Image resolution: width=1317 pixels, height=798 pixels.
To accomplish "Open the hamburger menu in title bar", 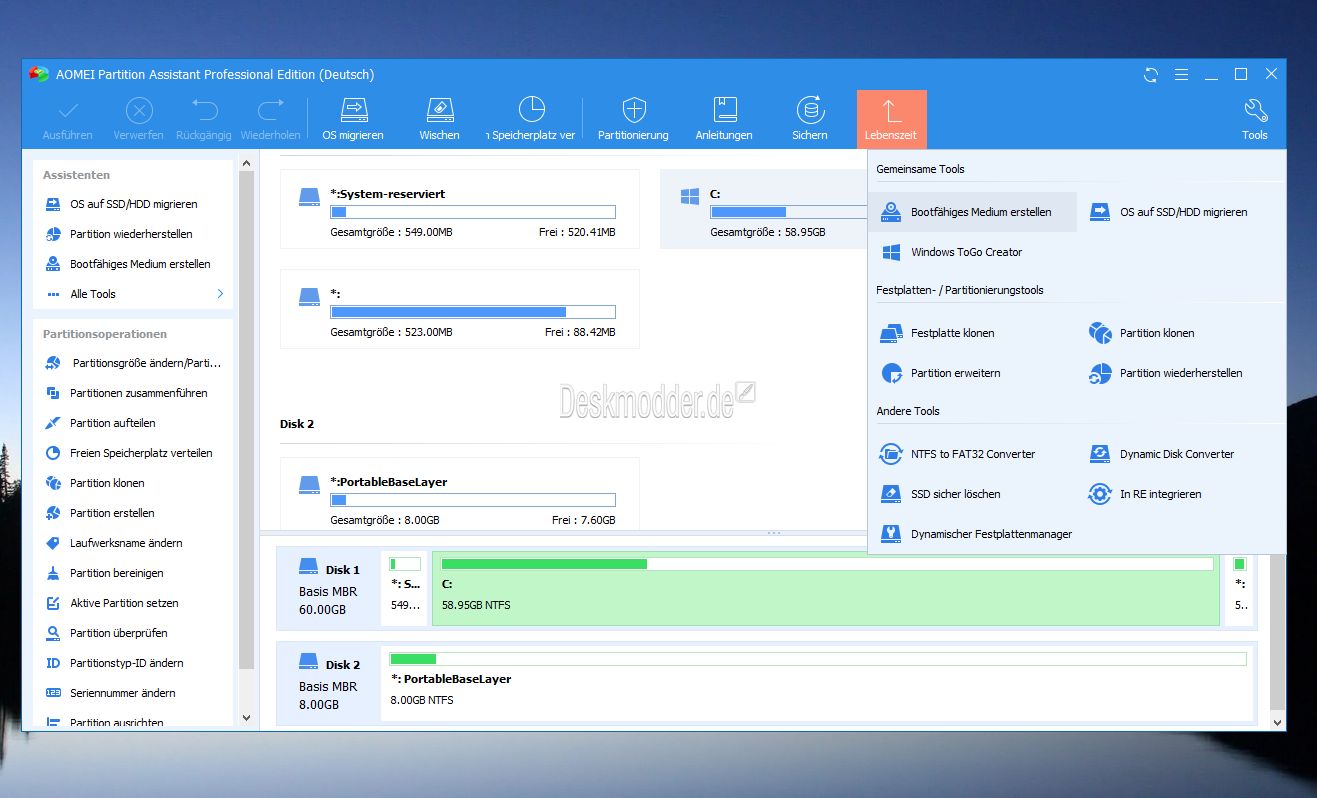I will 1181,74.
